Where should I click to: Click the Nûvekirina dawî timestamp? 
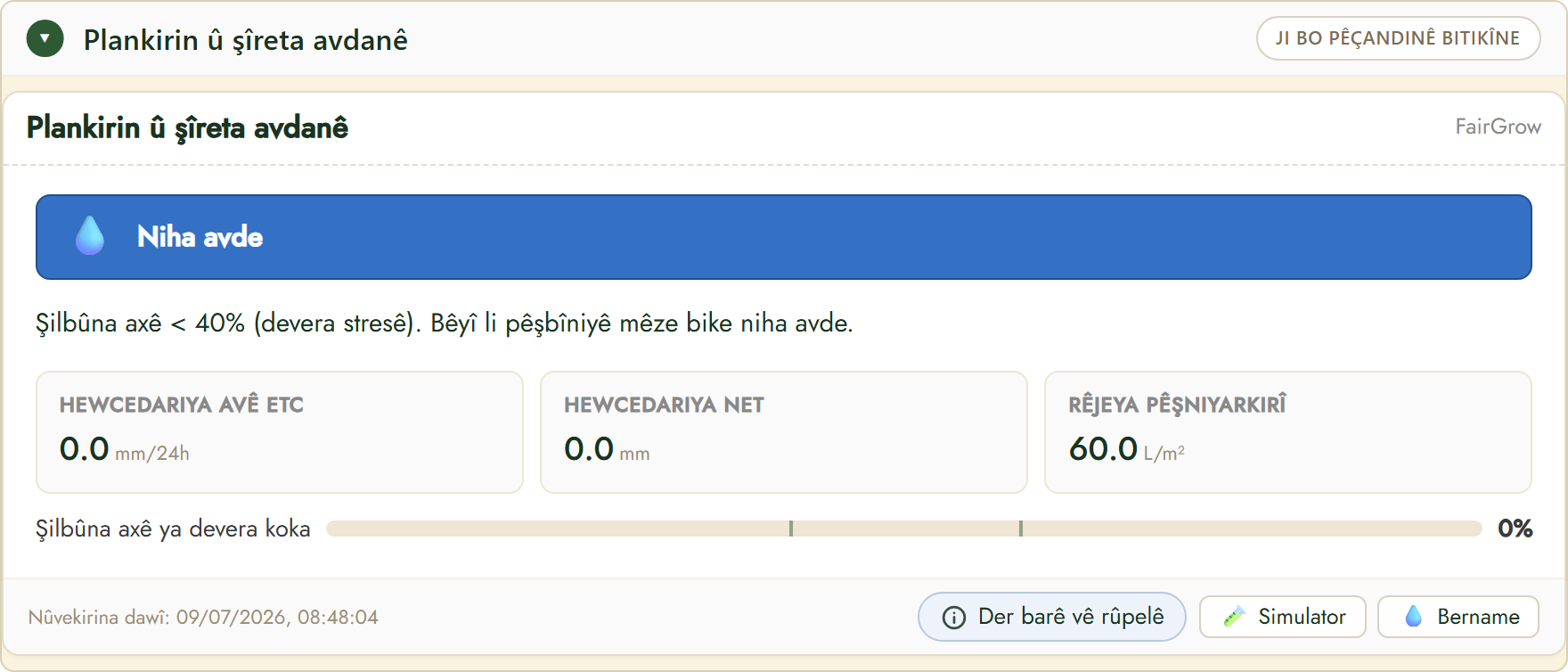click(x=203, y=617)
